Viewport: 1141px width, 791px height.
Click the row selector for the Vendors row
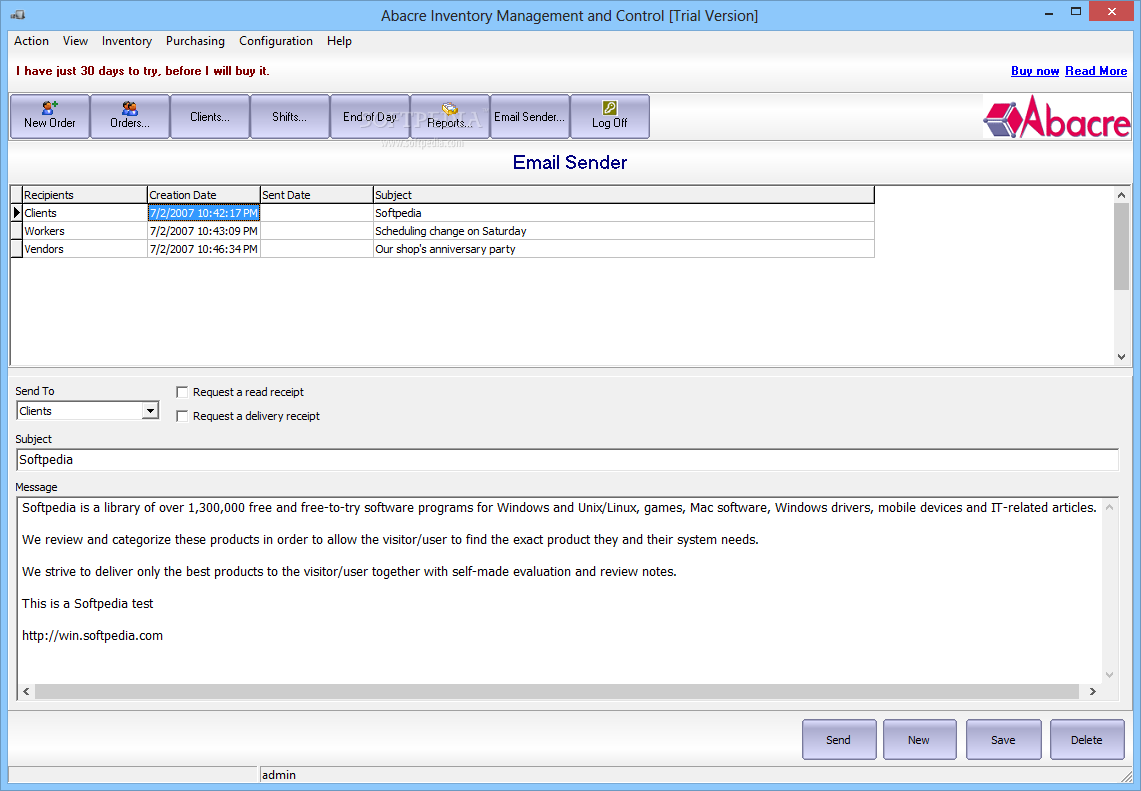click(17, 249)
